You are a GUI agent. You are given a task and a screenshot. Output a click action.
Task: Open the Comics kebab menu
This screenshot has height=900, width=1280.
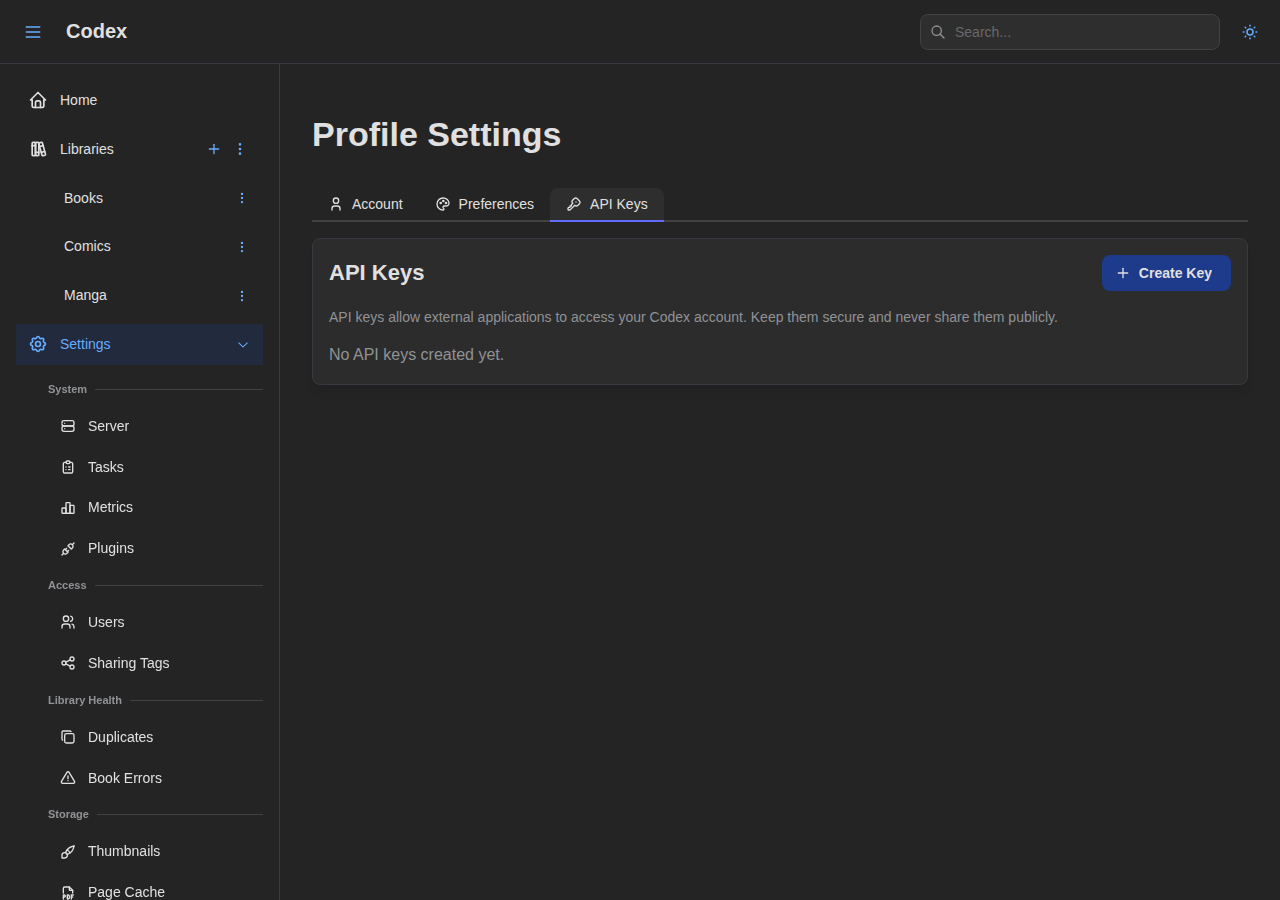click(241, 246)
